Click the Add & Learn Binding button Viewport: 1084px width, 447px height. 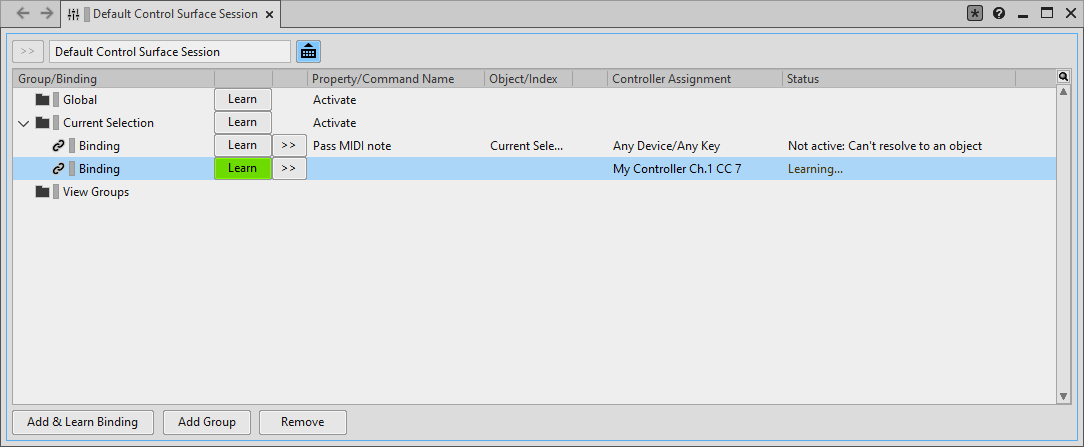[83, 422]
